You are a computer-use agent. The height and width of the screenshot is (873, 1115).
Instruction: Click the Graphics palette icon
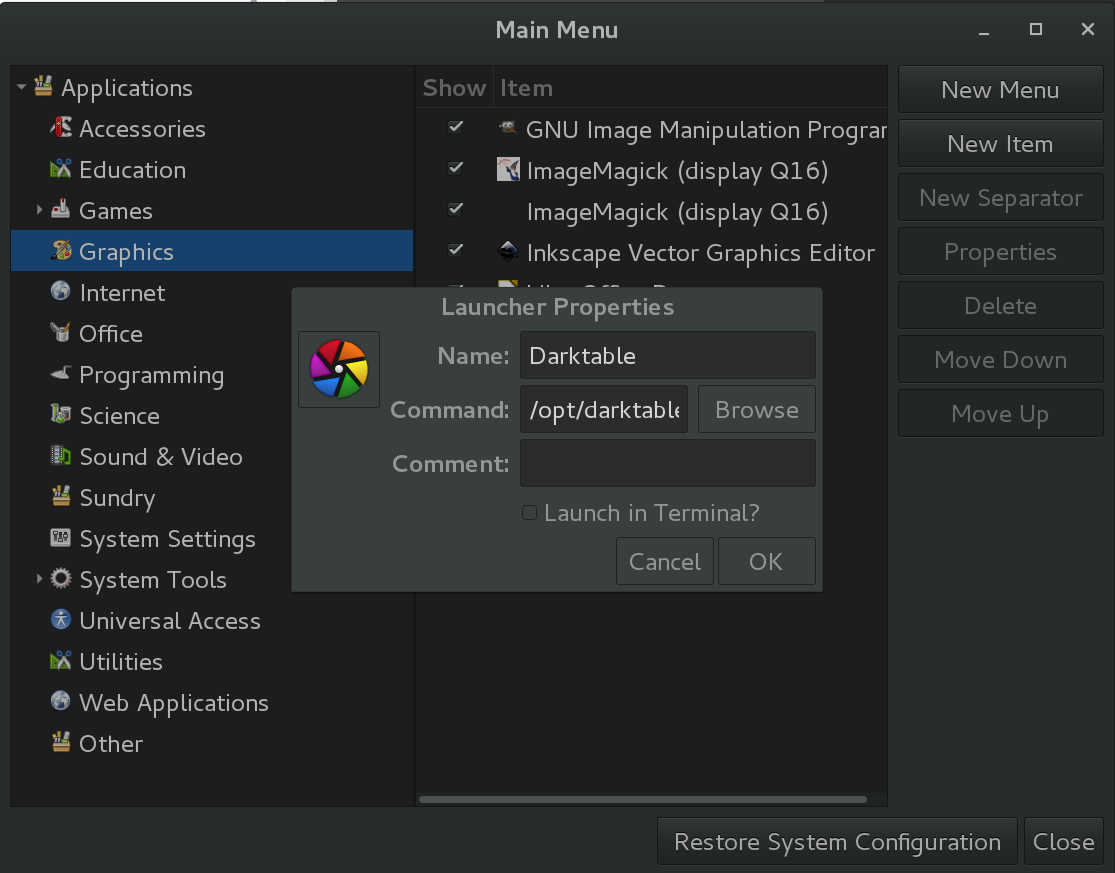click(x=61, y=251)
